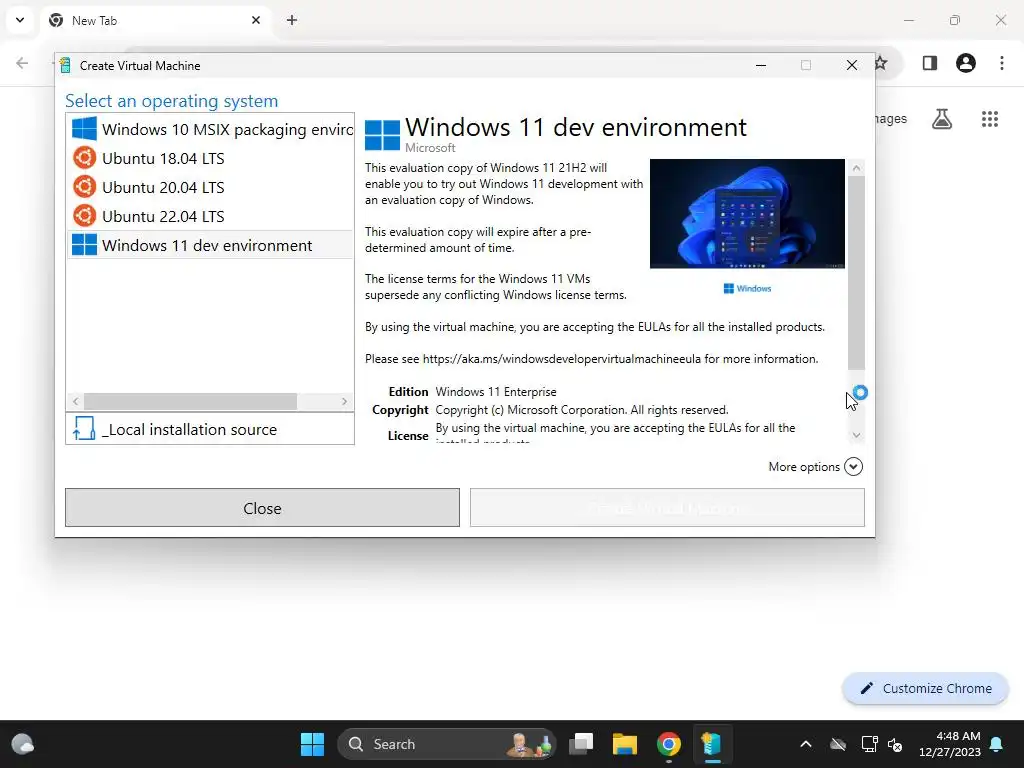
Task: Click the More options label
Action: click(x=804, y=467)
